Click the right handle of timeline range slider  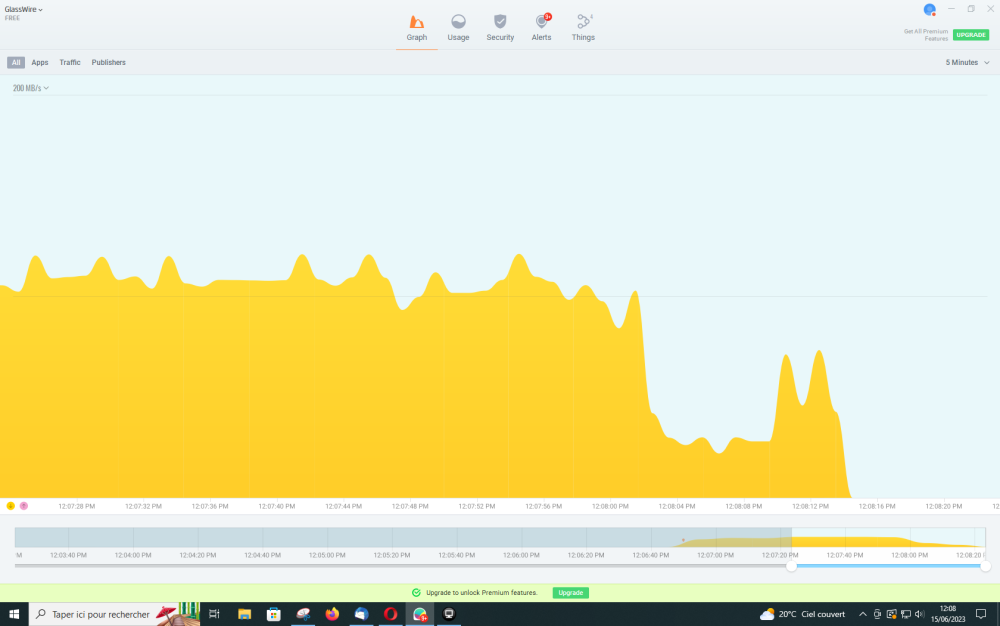click(985, 566)
